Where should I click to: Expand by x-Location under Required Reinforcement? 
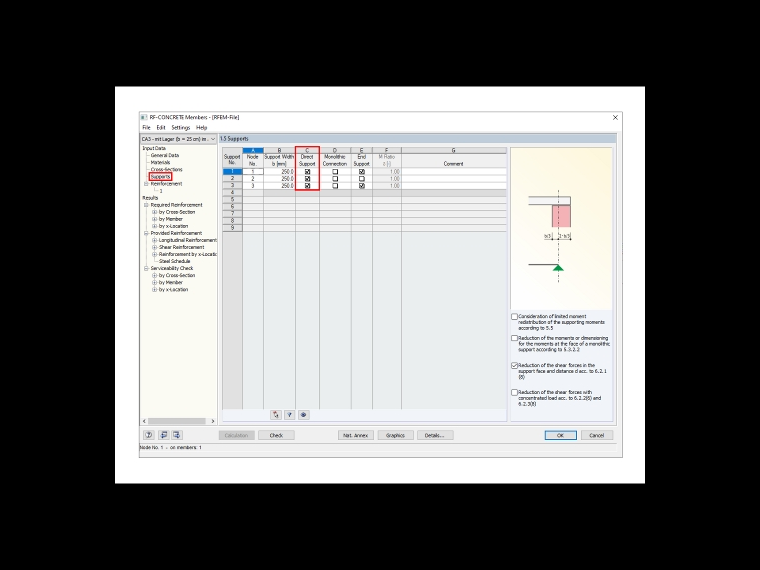(155, 226)
